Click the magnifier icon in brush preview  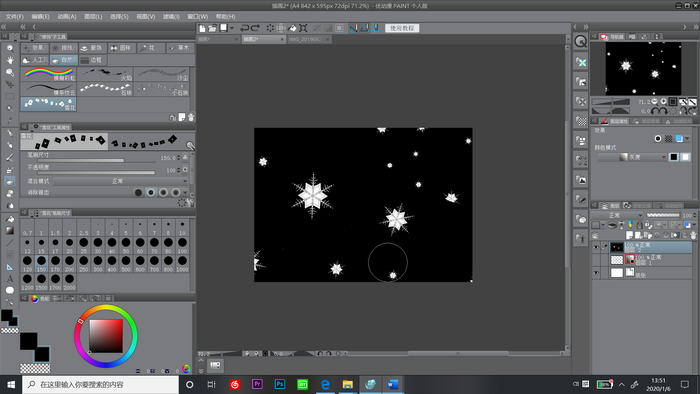190,145
